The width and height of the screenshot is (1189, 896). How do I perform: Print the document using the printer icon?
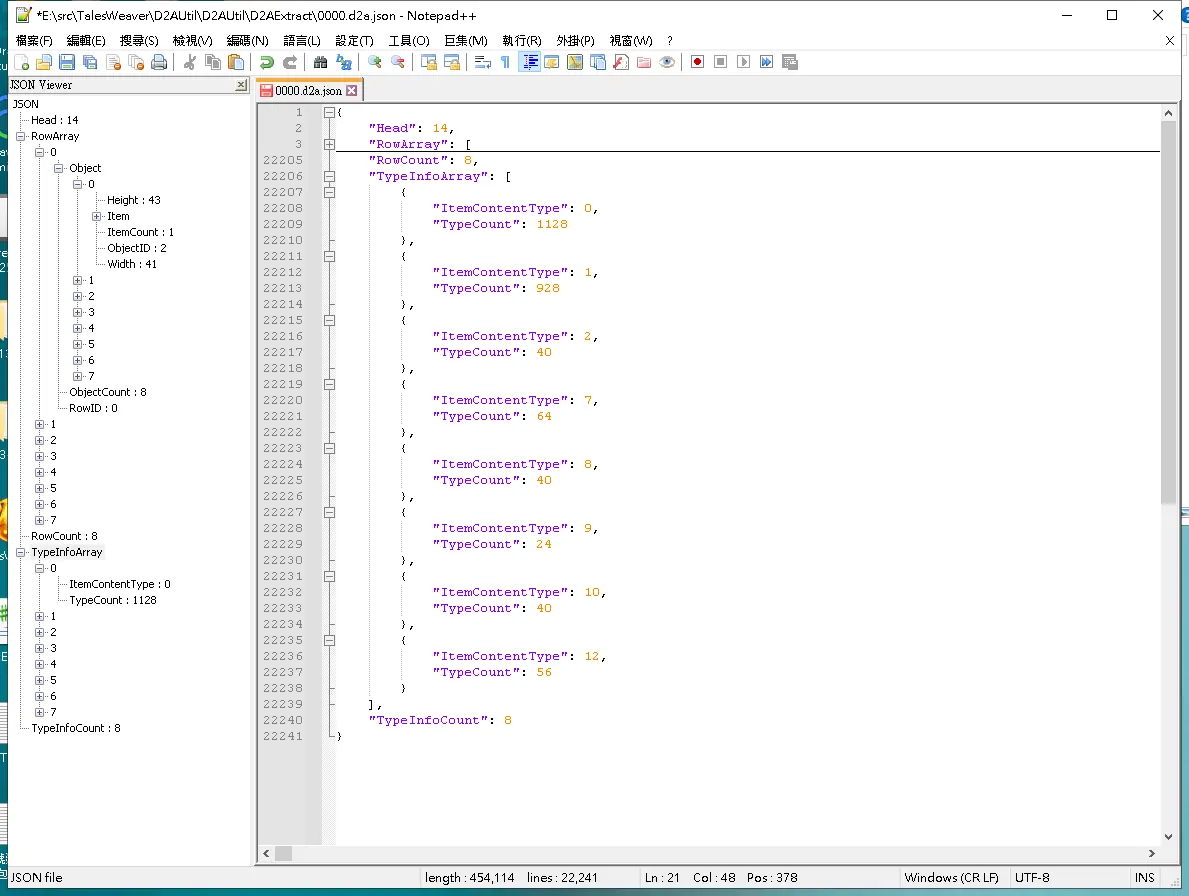tap(159, 62)
